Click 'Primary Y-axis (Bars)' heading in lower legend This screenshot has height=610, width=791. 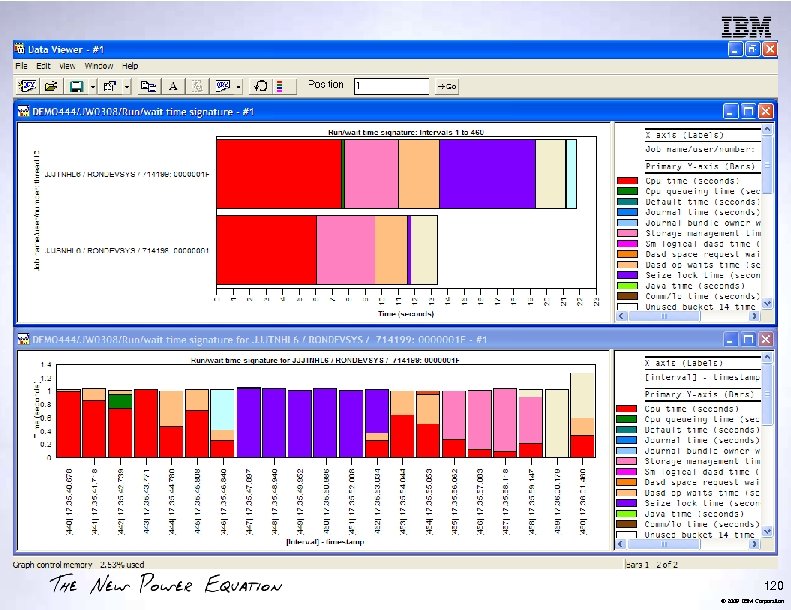pos(699,394)
